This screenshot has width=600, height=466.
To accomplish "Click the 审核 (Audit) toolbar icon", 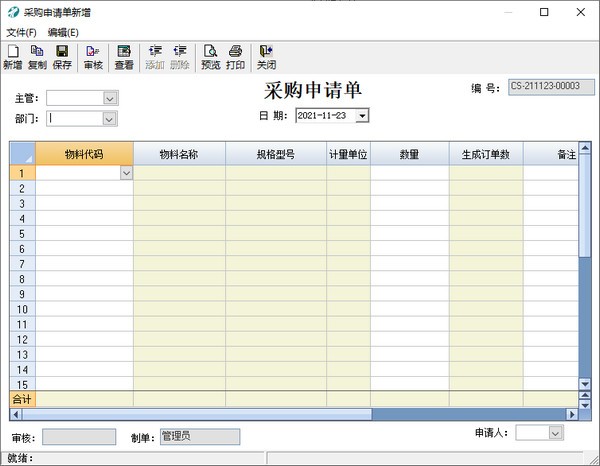I will (x=93, y=57).
